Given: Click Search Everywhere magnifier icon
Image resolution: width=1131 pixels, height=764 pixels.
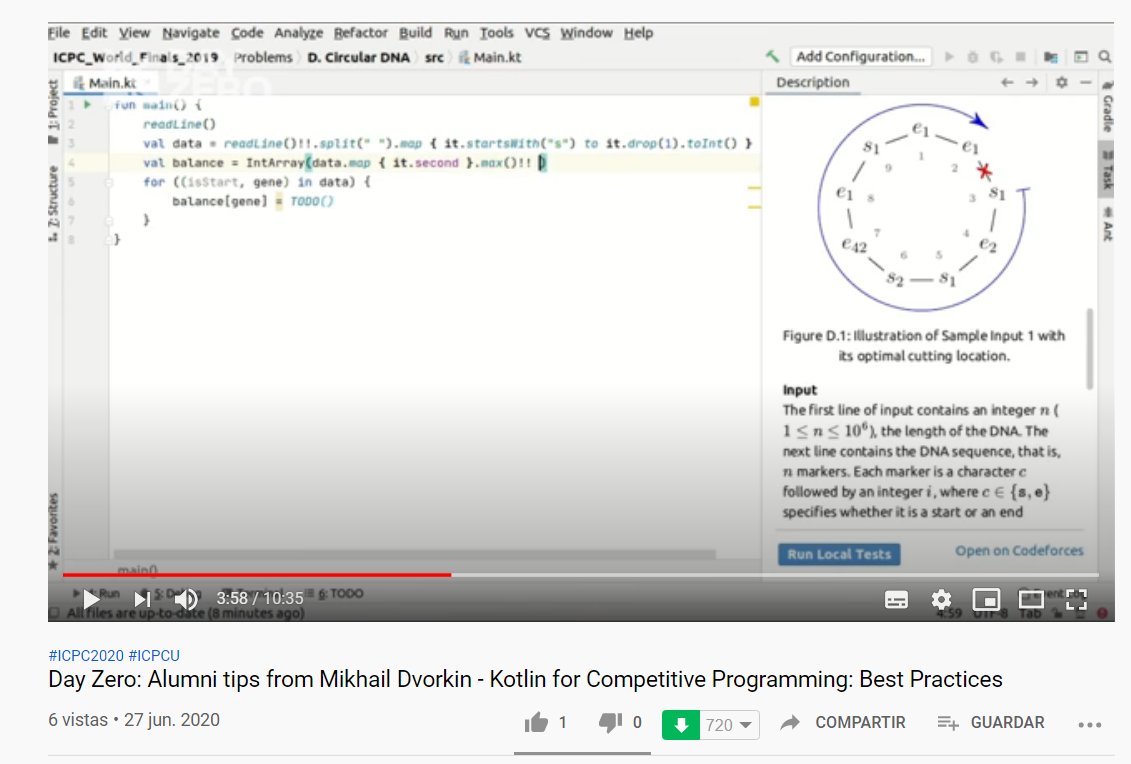Looking at the screenshot, I should (1104, 56).
